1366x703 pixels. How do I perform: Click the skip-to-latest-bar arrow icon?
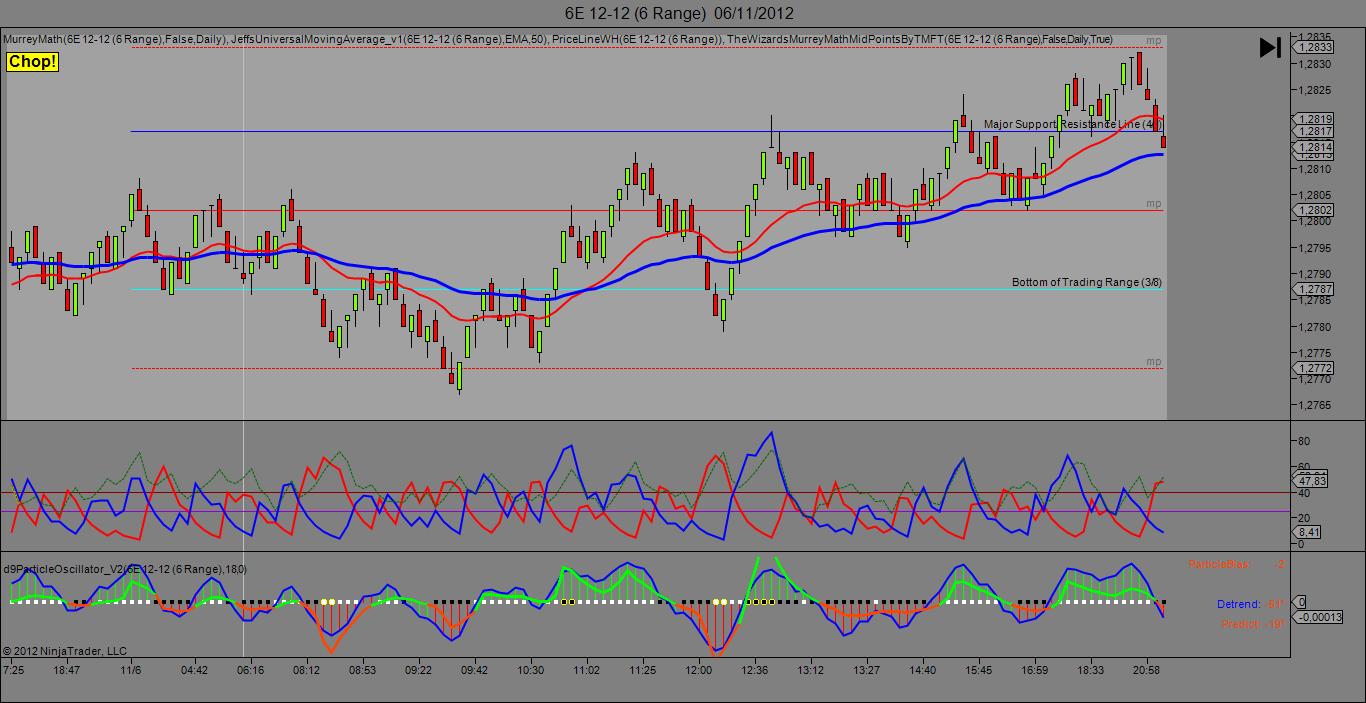point(1270,47)
